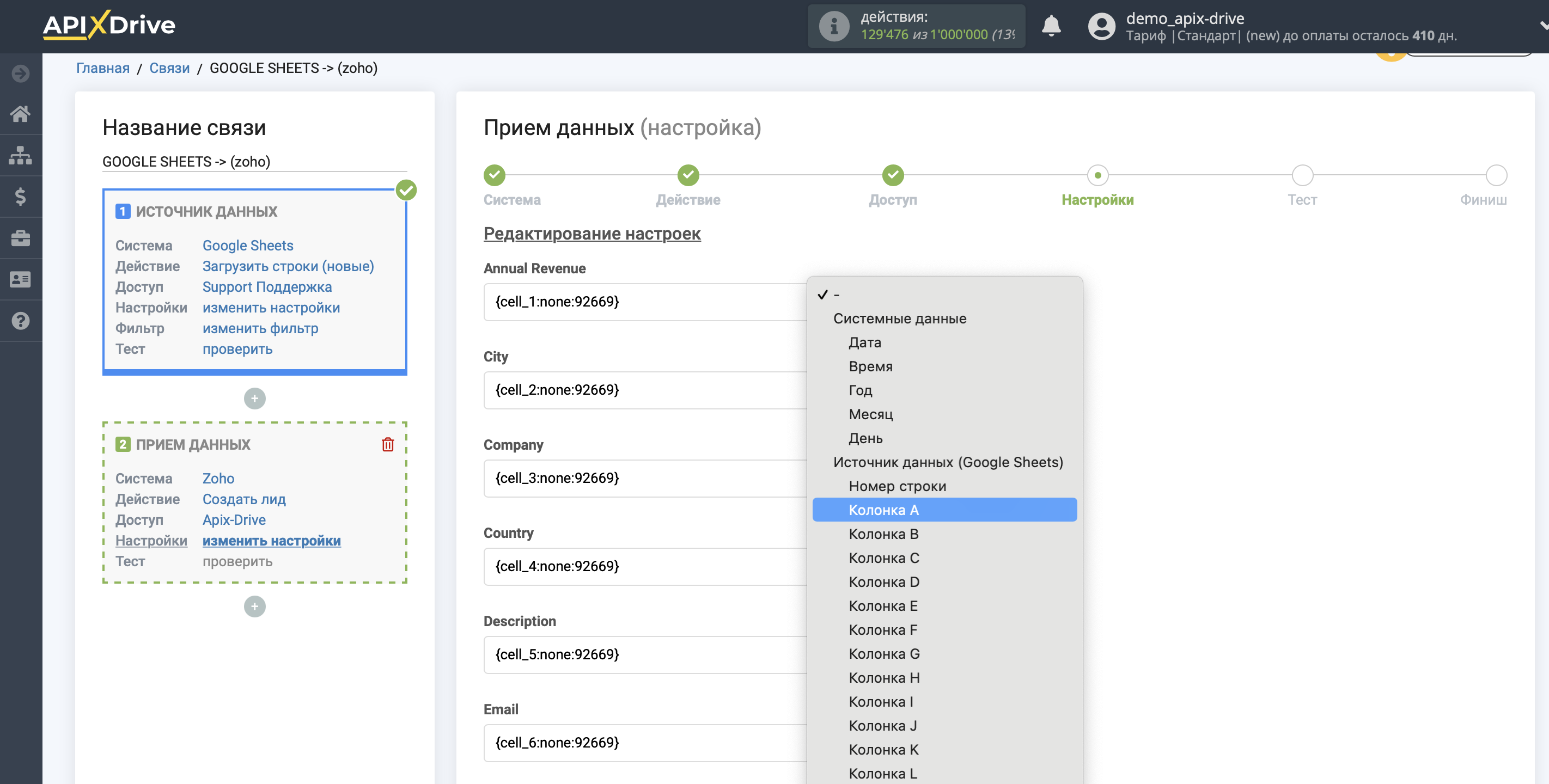Click the info icon next to действия
Image resolution: width=1549 pixels, height=784 pixels.
833,27
